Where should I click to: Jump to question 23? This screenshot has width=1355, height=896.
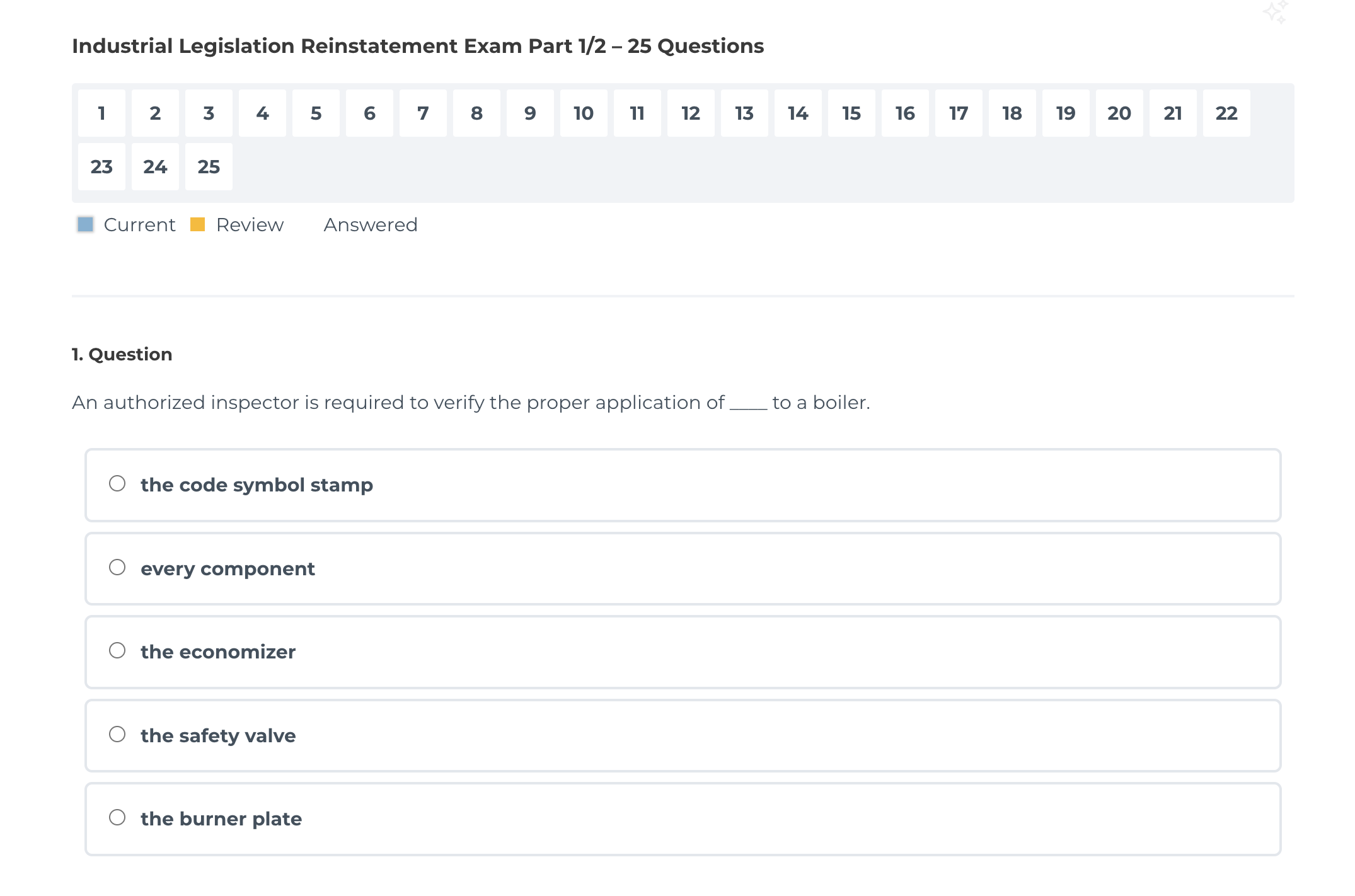(x=101, y=167)
